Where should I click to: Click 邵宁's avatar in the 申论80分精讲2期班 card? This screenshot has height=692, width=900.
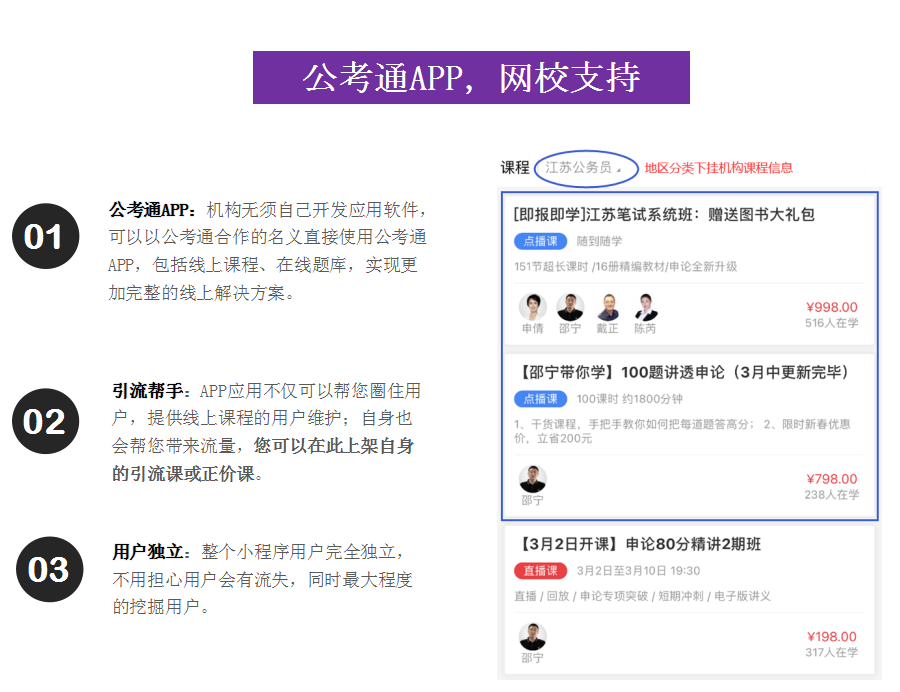click(x=533, y=636)
